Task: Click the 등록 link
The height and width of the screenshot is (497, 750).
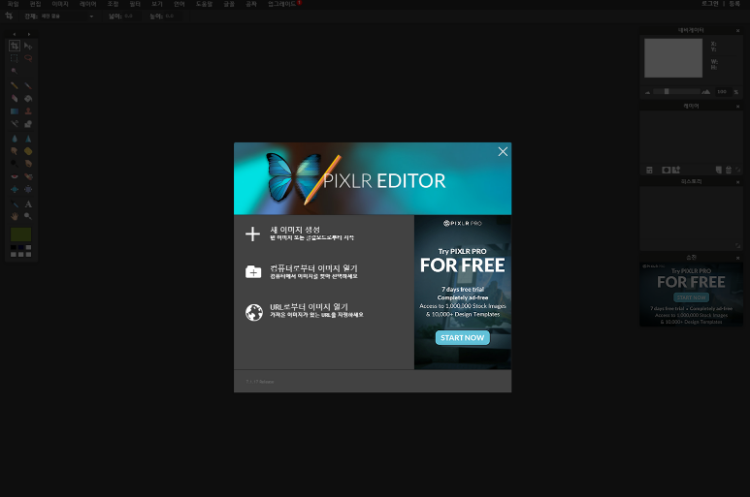Action: click(x=735, y=4)
